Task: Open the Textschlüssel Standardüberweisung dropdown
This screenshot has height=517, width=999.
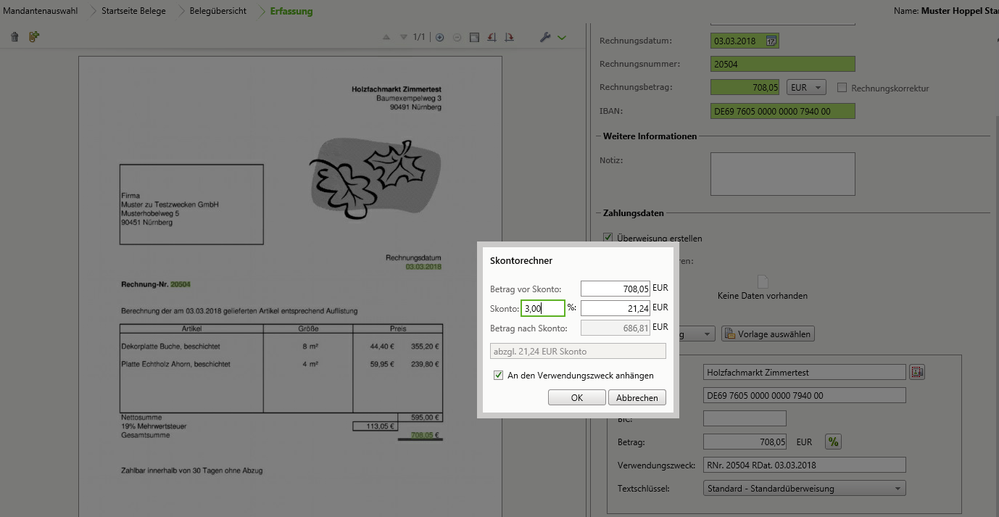Action: pyautogui.click(x=804, y=489)
